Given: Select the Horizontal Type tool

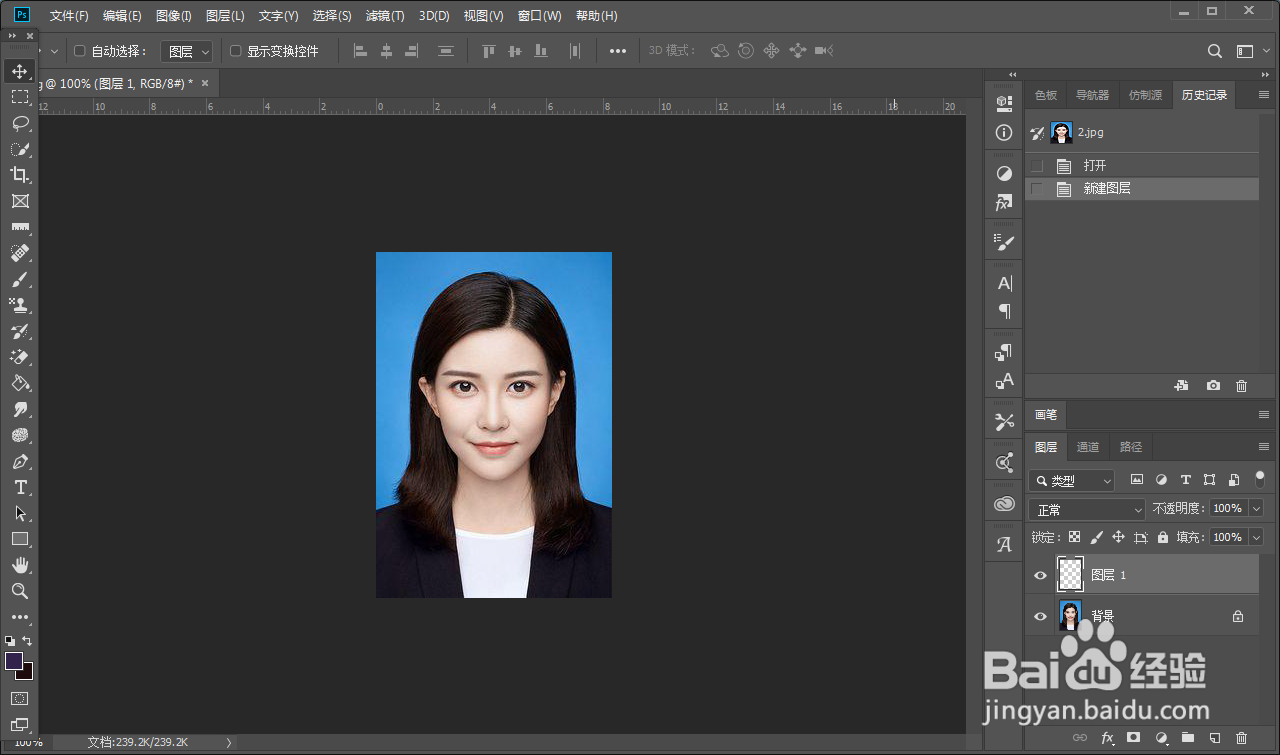Looking at the screenshot, I should pos(19,487).
